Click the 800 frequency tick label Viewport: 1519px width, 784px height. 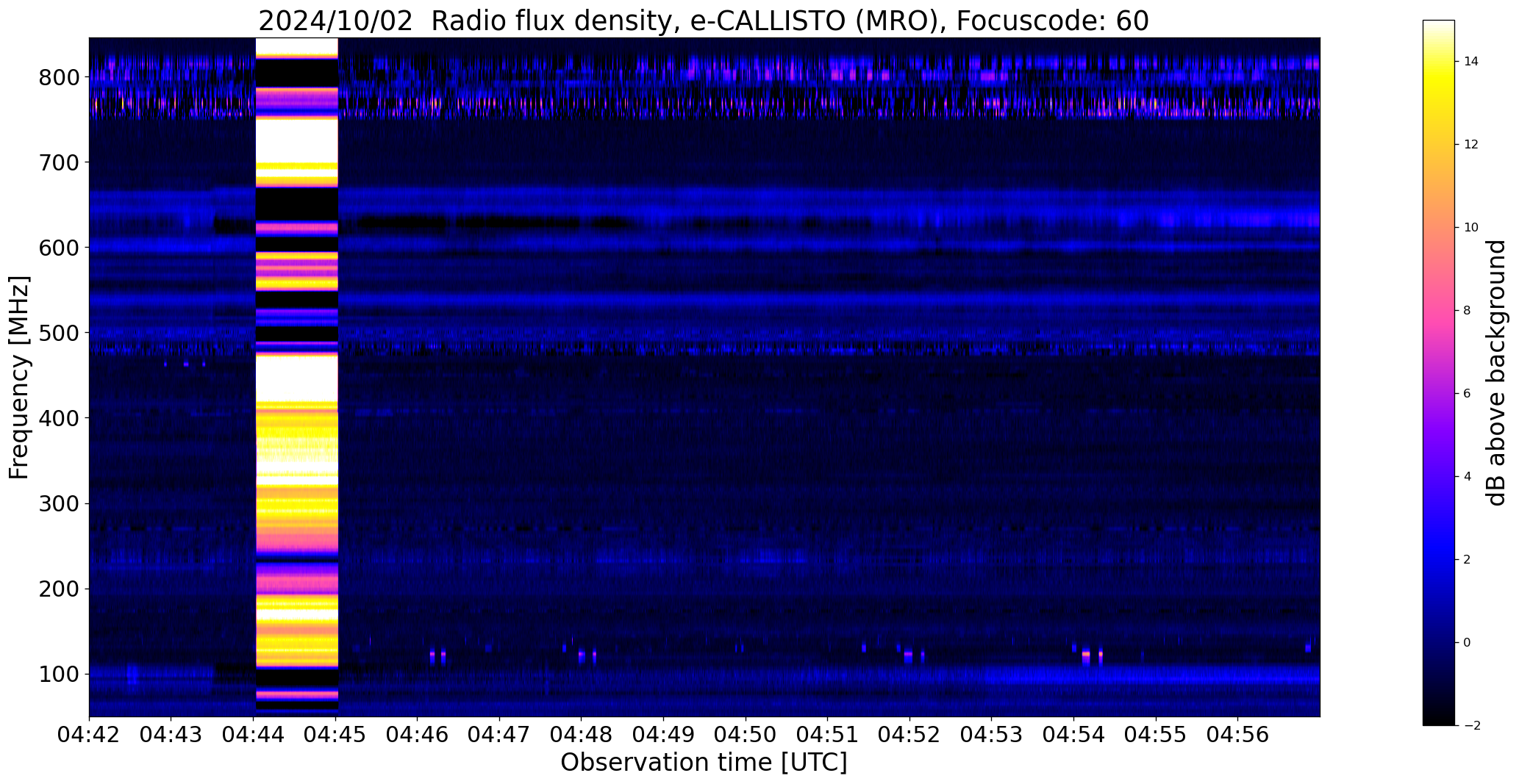[x=60, y=77]
